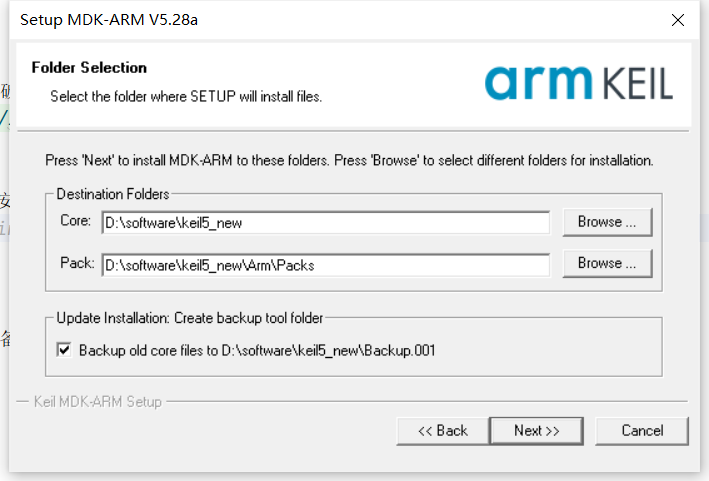Click the arm KEIL logo
This screenshot has width=709, height=481.
[579, 83]
